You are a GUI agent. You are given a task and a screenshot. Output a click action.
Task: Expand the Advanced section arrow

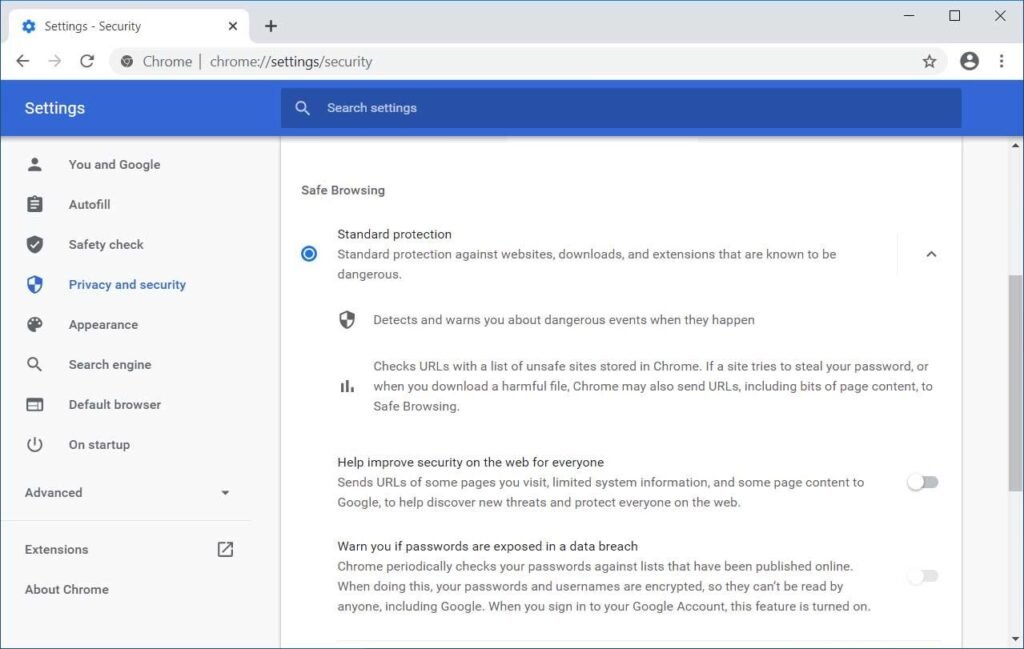tap(225, 493)
